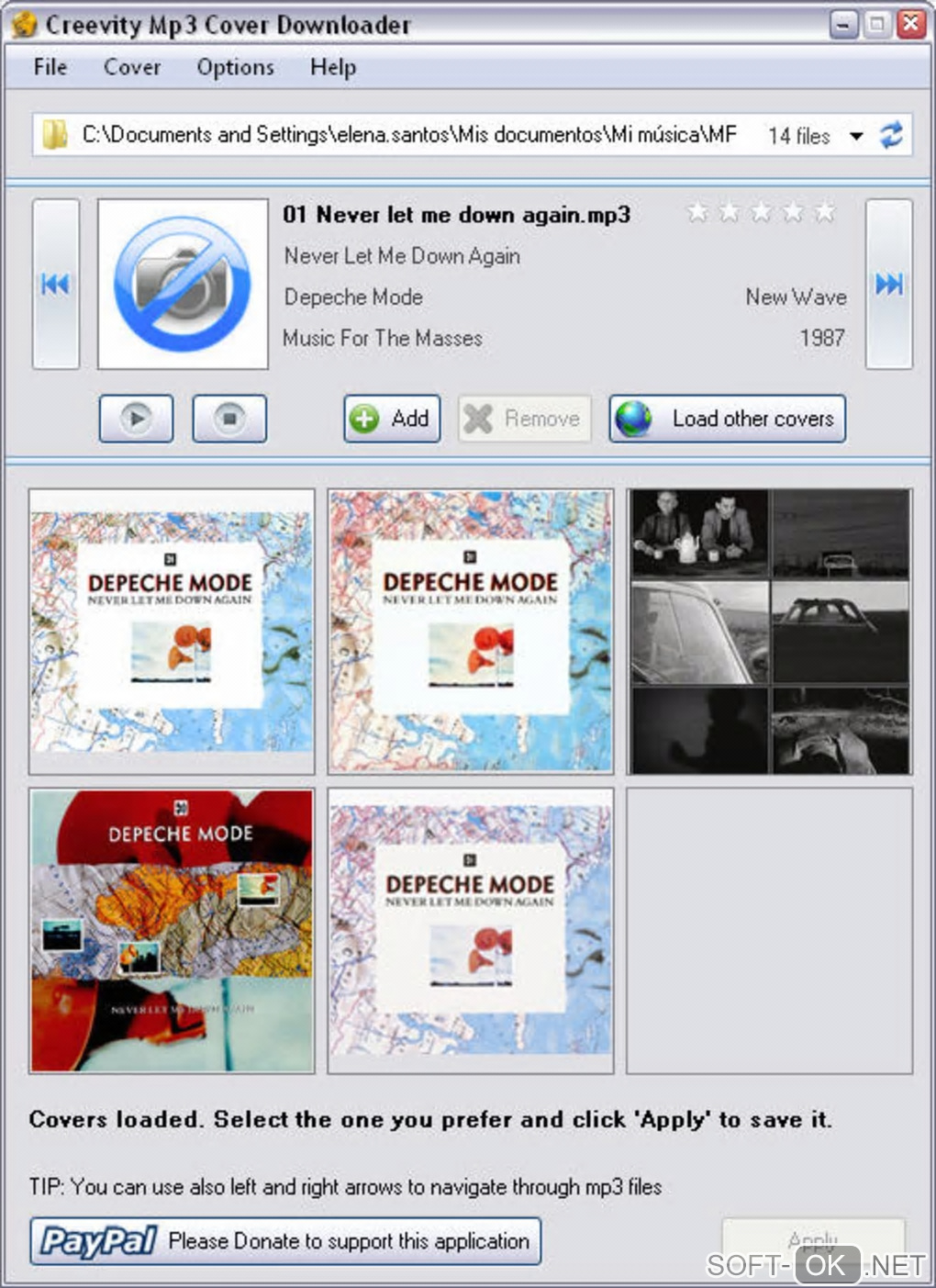This screenshot has height=1288, width=936.
Task: Click the PayPal donate button
Action: 285,1241
